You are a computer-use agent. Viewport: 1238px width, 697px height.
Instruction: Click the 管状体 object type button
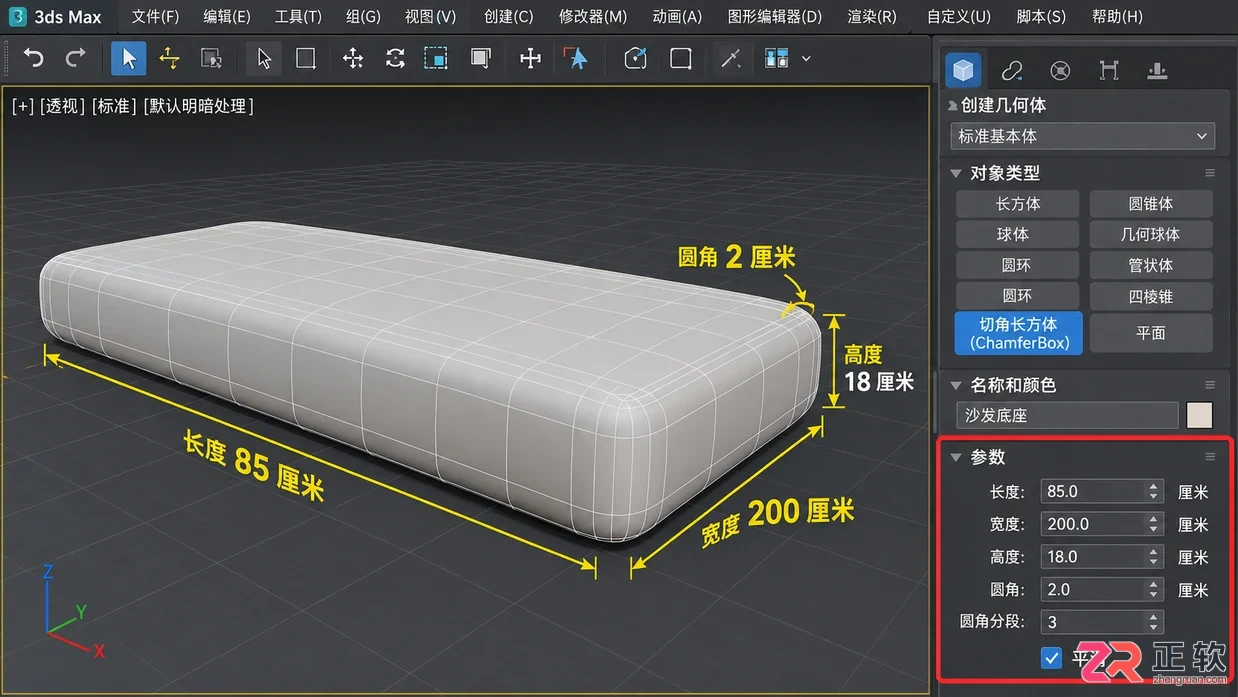pos(1150,266)
